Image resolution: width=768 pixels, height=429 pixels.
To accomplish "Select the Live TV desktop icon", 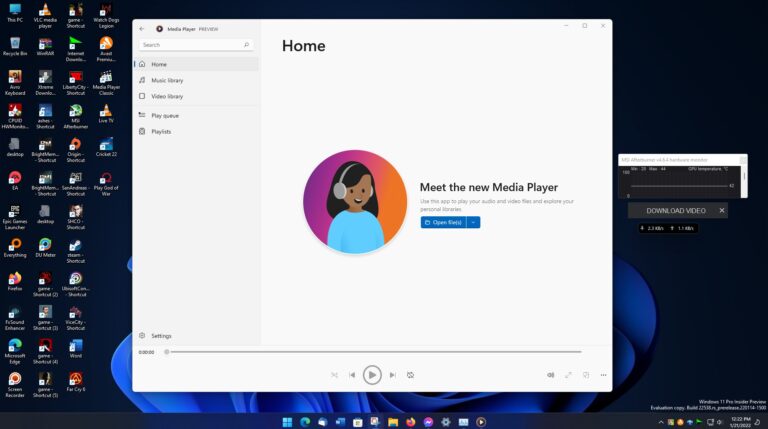I will click(x=106, y=114).
